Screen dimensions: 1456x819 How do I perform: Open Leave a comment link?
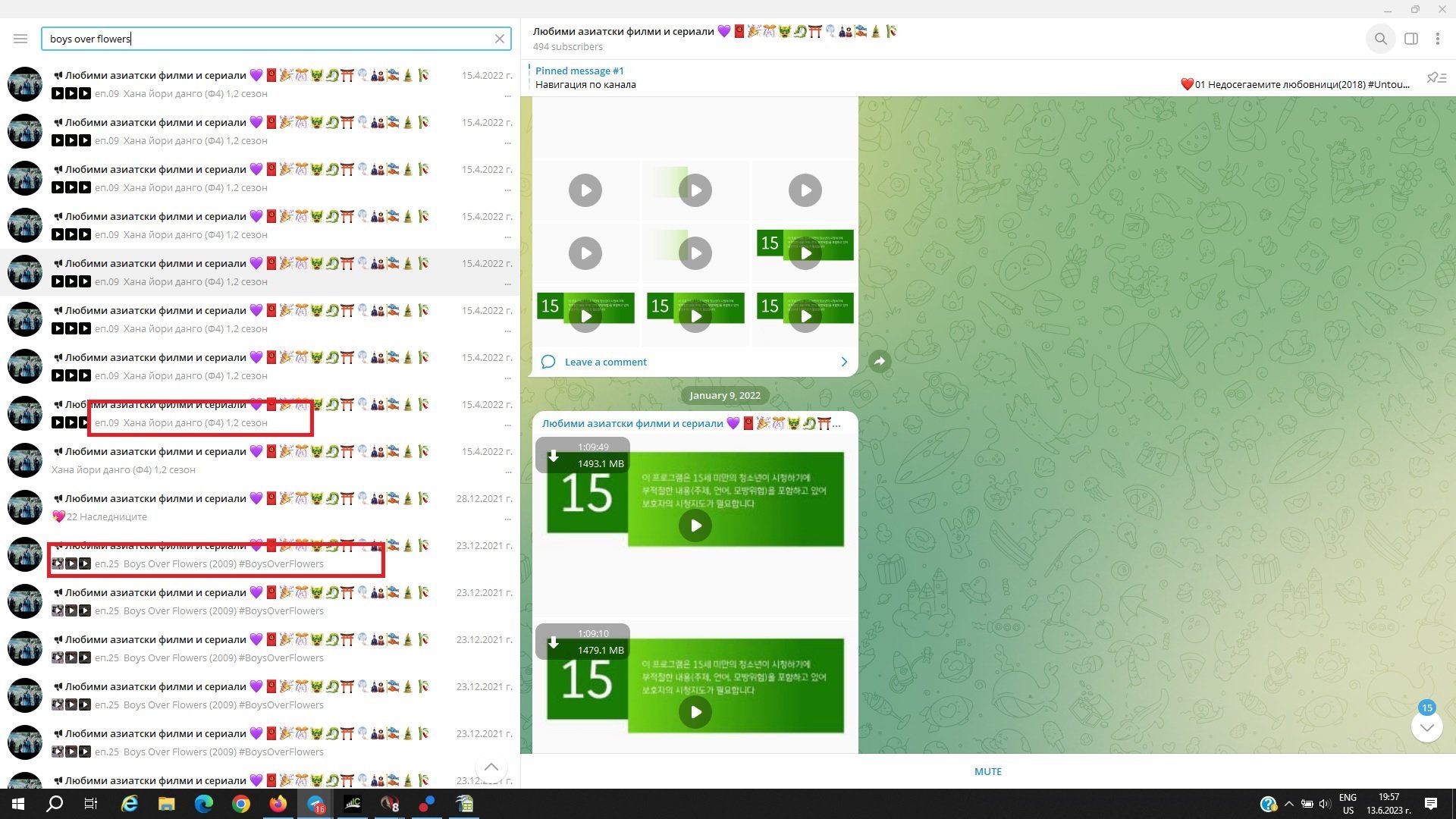605,362
